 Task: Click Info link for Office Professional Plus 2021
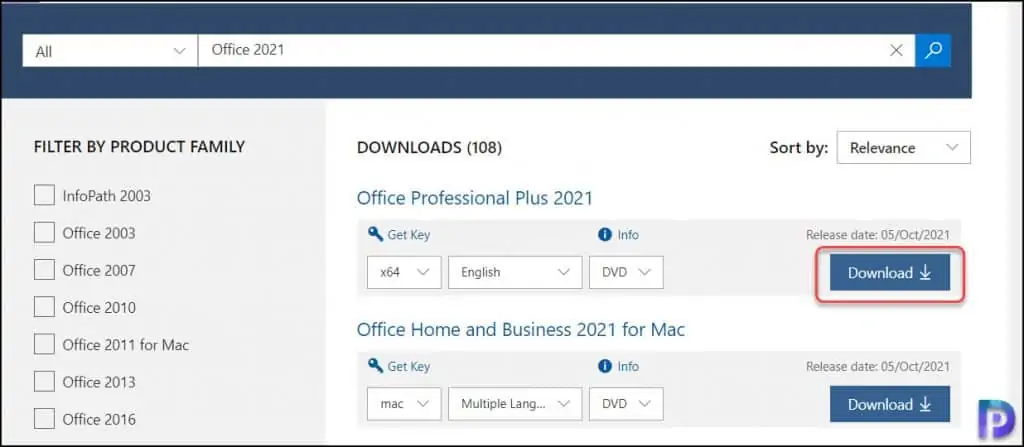tap(628, 235)
